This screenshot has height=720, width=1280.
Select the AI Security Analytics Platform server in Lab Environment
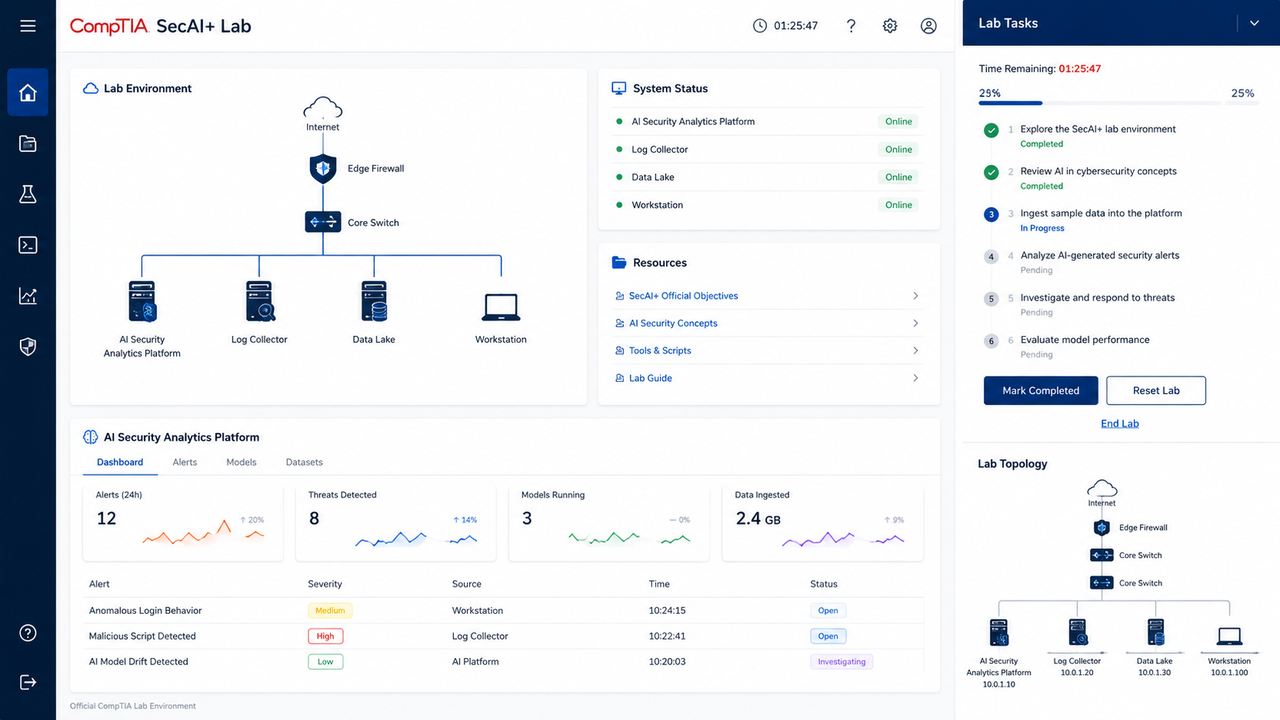click(142, 301)
